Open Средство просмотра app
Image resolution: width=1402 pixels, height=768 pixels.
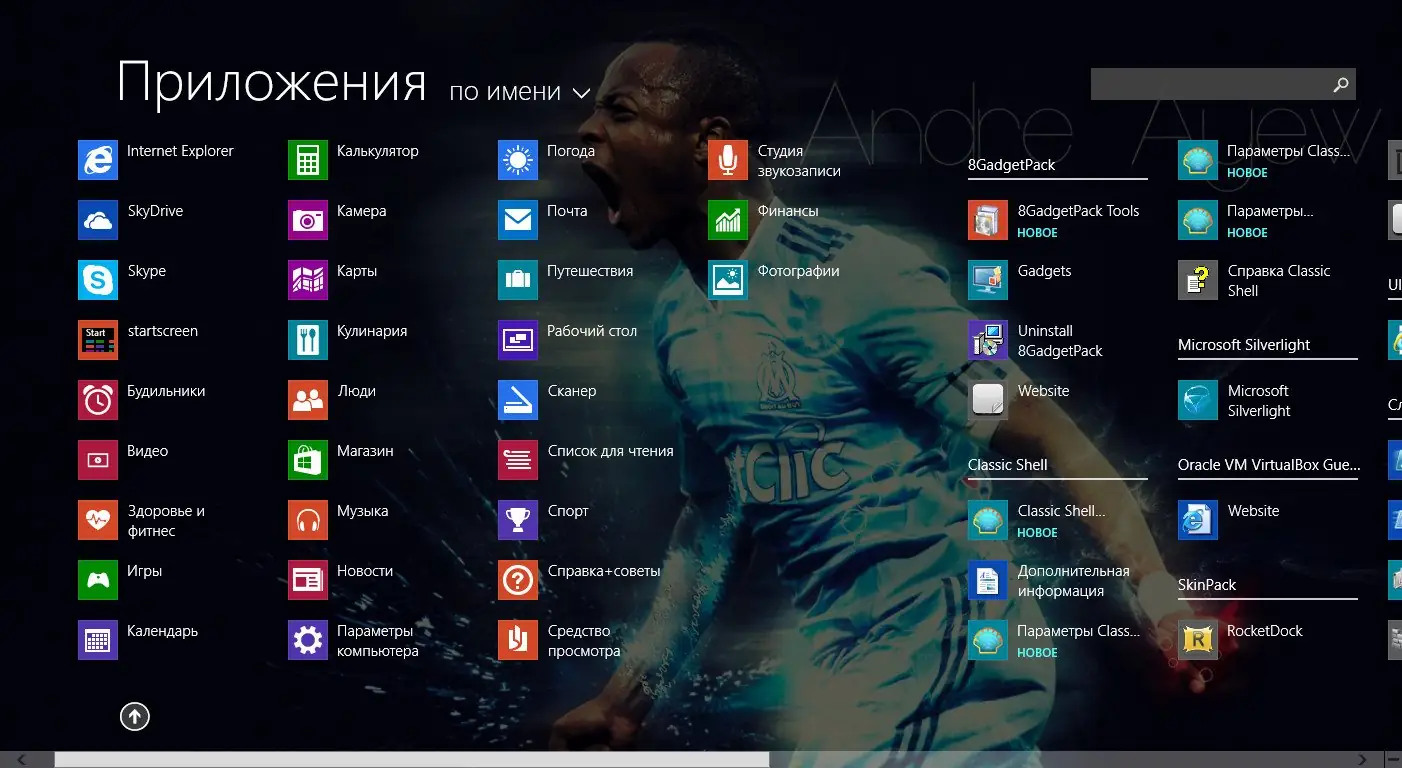pyautogui.click(x=560, y=640)
